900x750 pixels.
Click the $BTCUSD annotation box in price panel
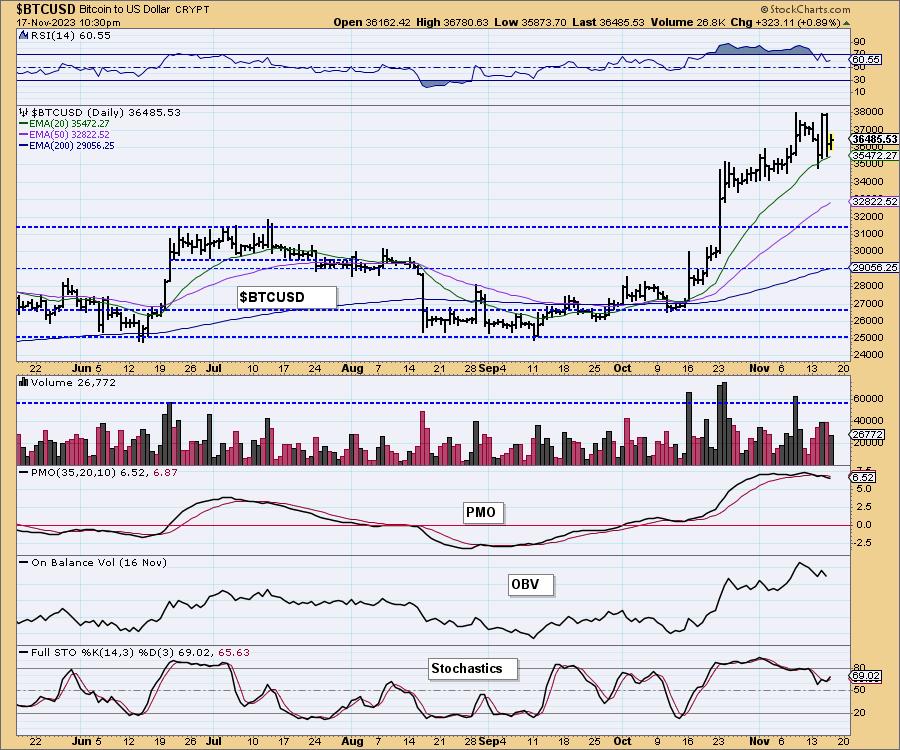[x=286, y=297]
